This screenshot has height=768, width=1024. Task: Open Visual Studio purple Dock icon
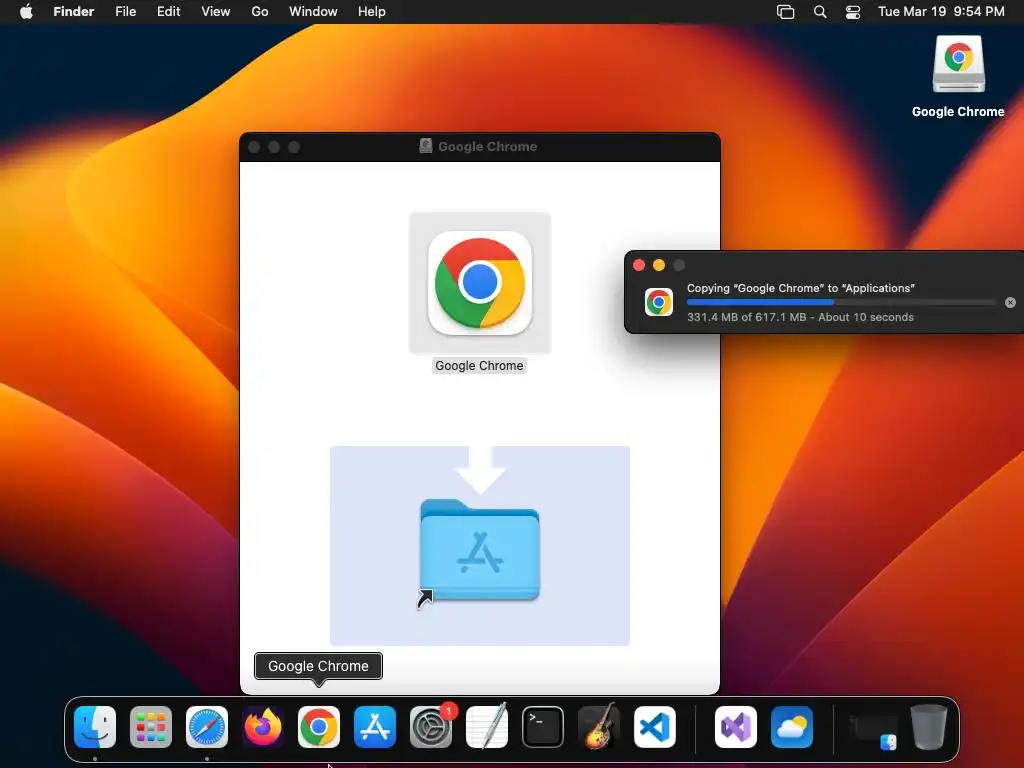pos(736,727)
